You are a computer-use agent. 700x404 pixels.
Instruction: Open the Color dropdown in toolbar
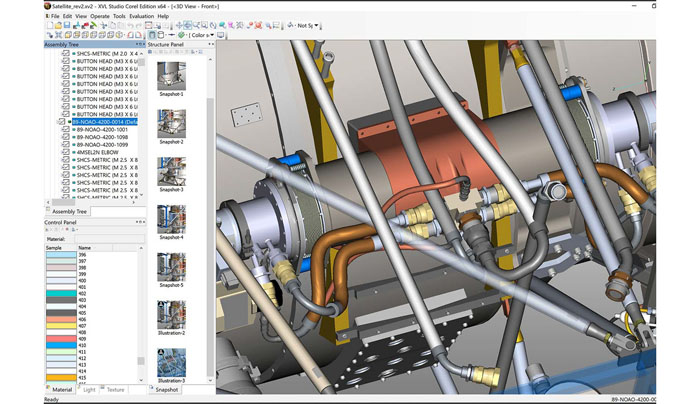(x=202, y=35)
